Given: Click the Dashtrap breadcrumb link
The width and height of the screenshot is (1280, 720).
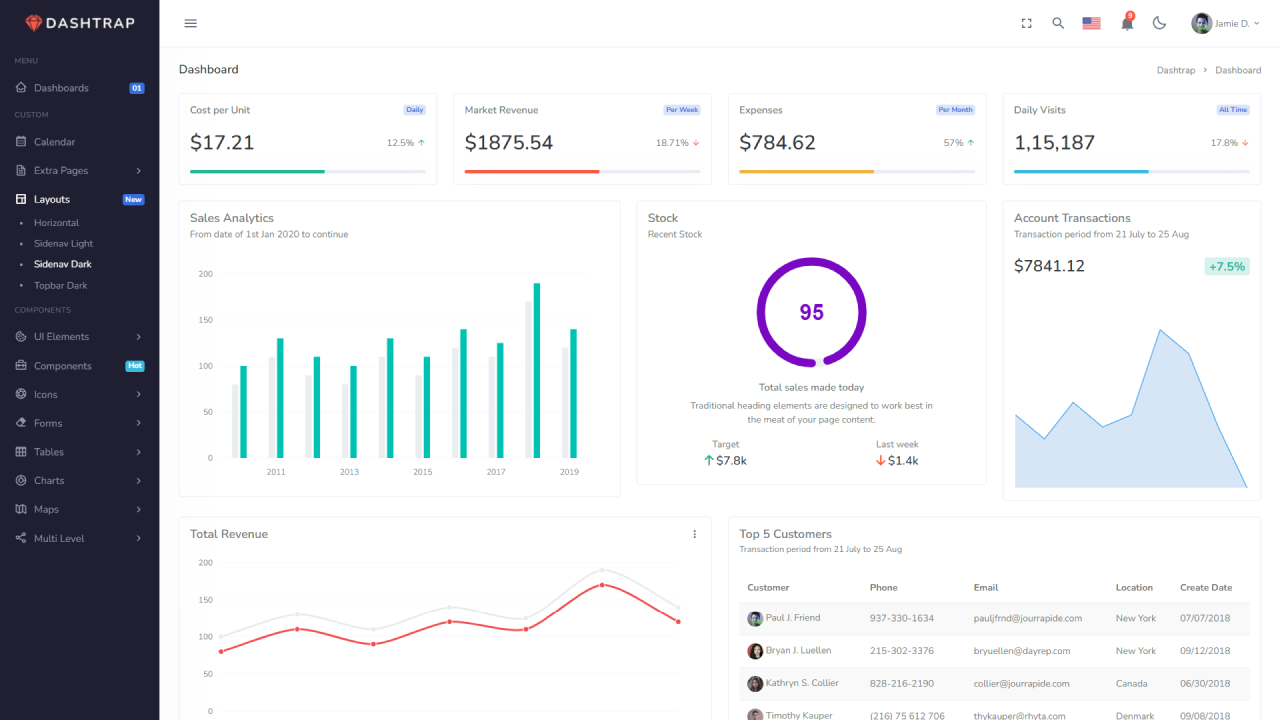Looking at the screenshot, I should 1175,70.
